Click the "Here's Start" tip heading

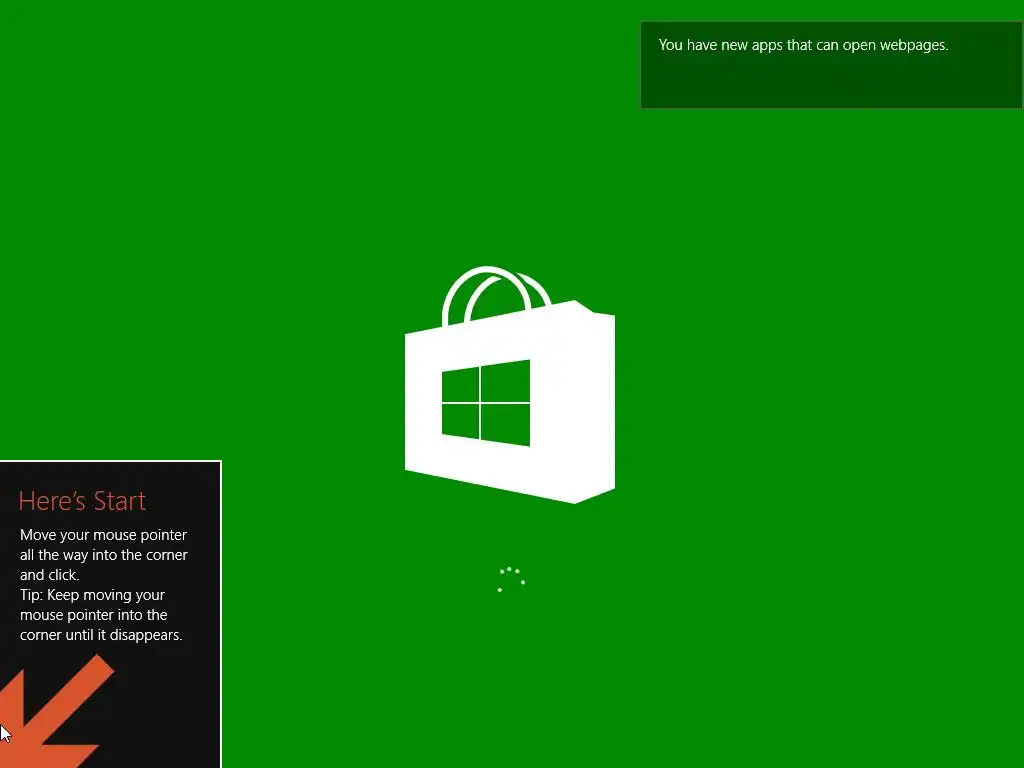(x=82, y=501)
